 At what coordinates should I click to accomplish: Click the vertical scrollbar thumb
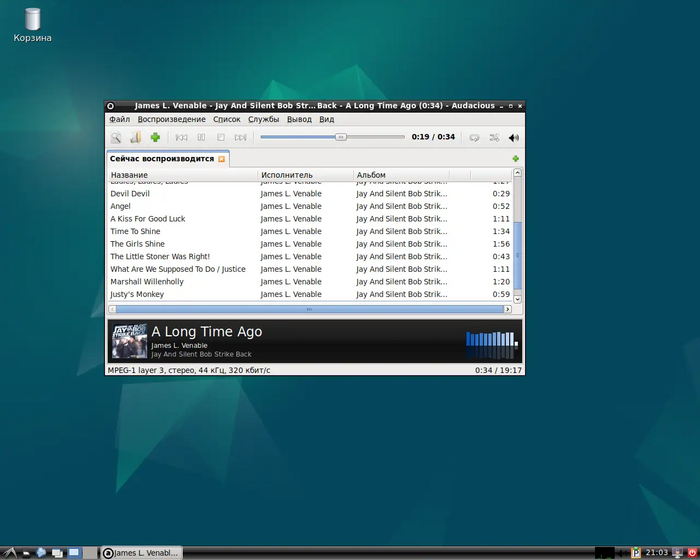517,255
